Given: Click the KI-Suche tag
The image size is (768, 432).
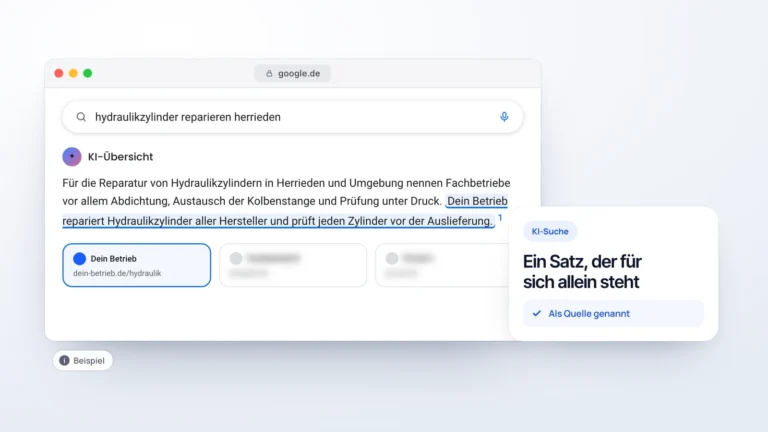Looking at the screenshot, I should (550, 231).
